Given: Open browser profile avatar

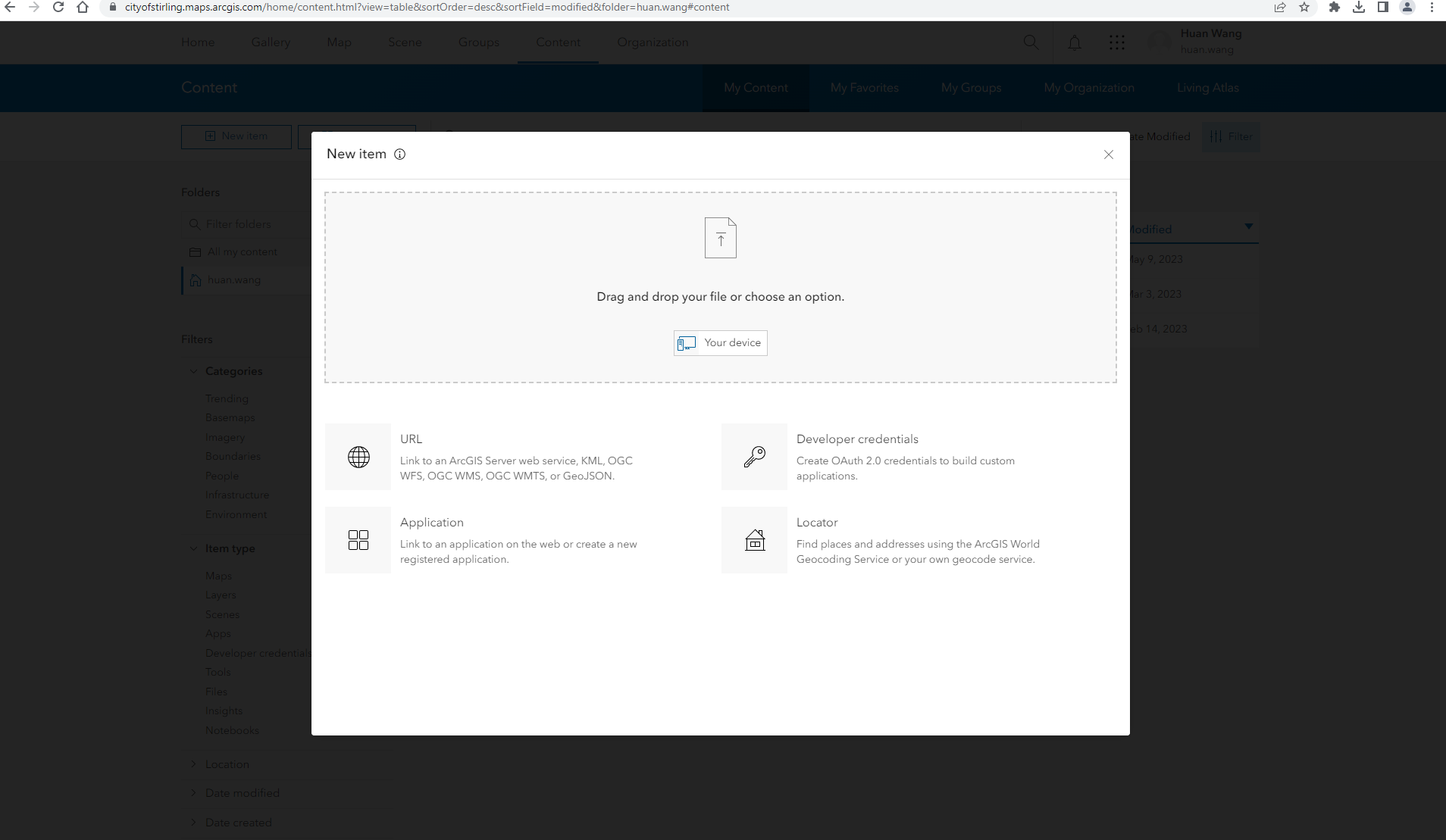Looking at the screenshot, I should pos(1407,8).
